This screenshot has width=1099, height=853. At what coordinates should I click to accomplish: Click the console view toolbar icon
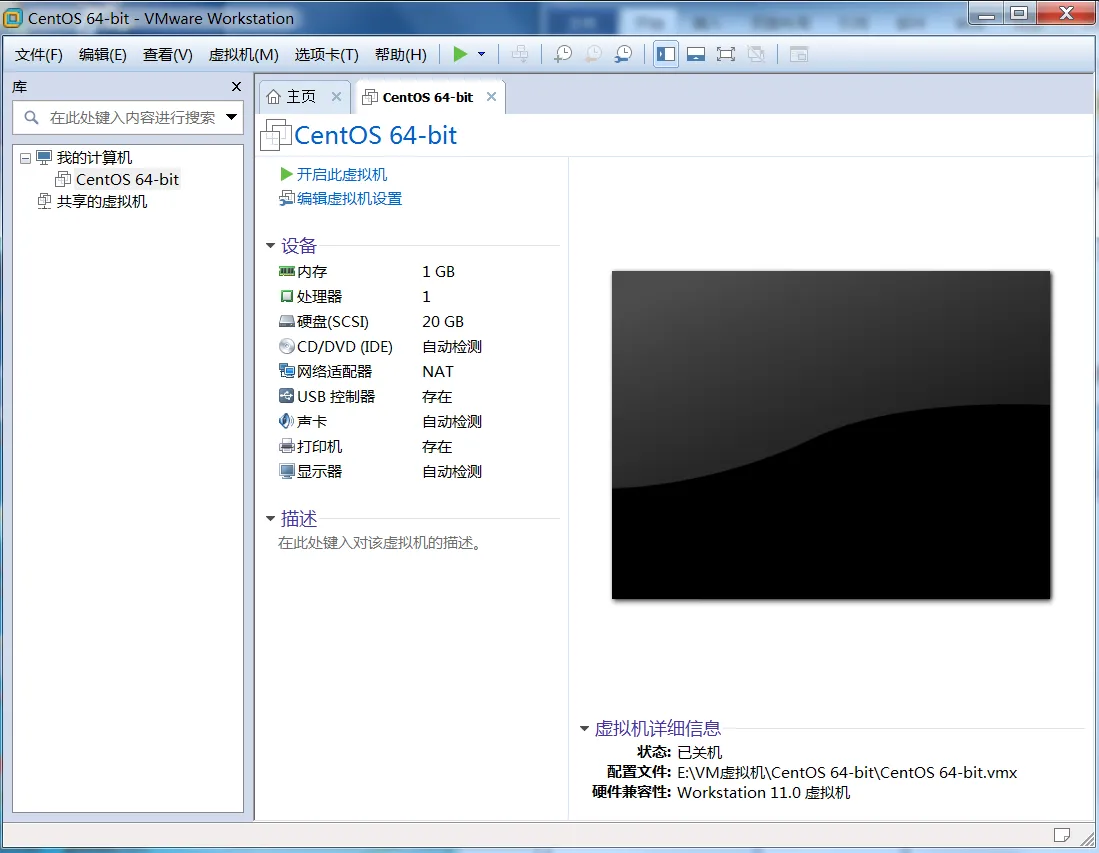[x=799, y=54]
